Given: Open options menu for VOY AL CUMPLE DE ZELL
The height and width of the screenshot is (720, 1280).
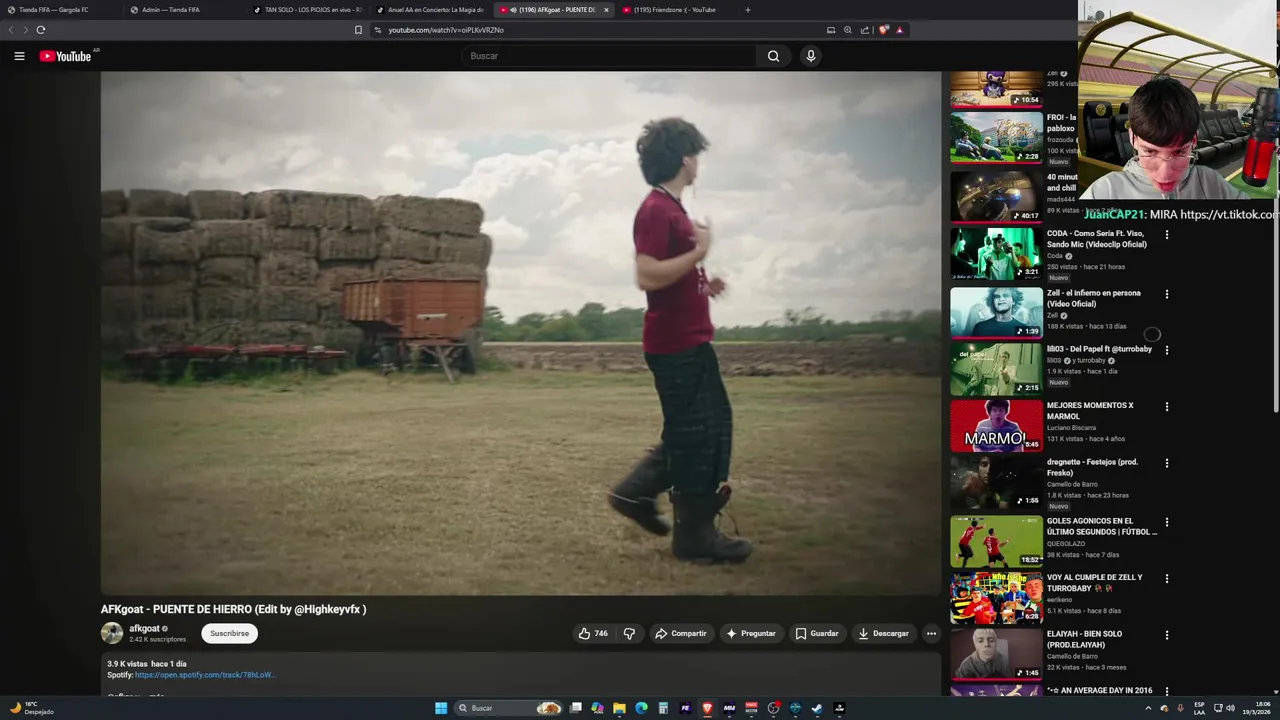Looking at the screenshot, I should pyautogui.click(x=1166, y=578).
